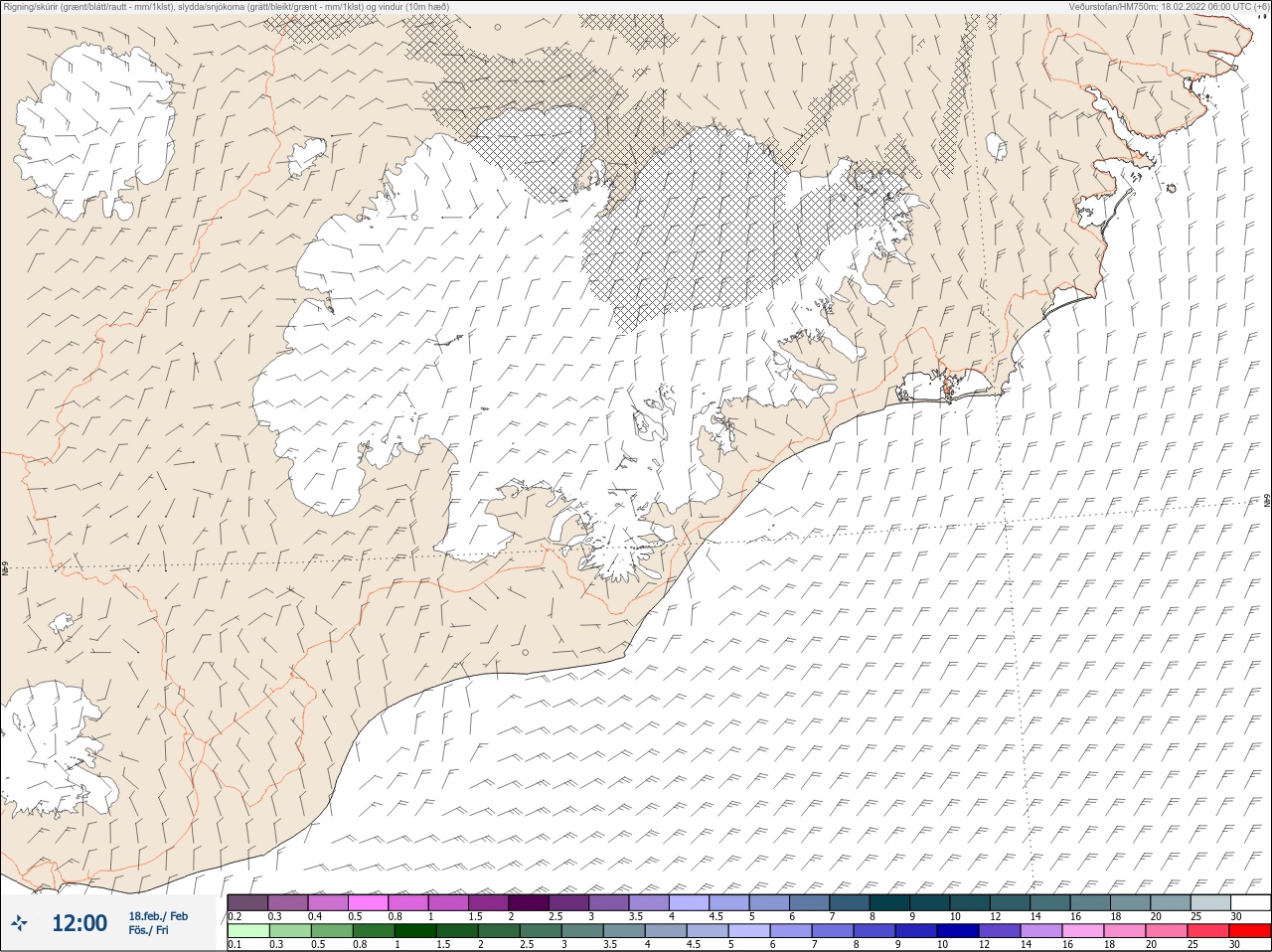
Task: Pick the pale green 0.1 swatch in lower legend
Action: [x=248, y=931]
